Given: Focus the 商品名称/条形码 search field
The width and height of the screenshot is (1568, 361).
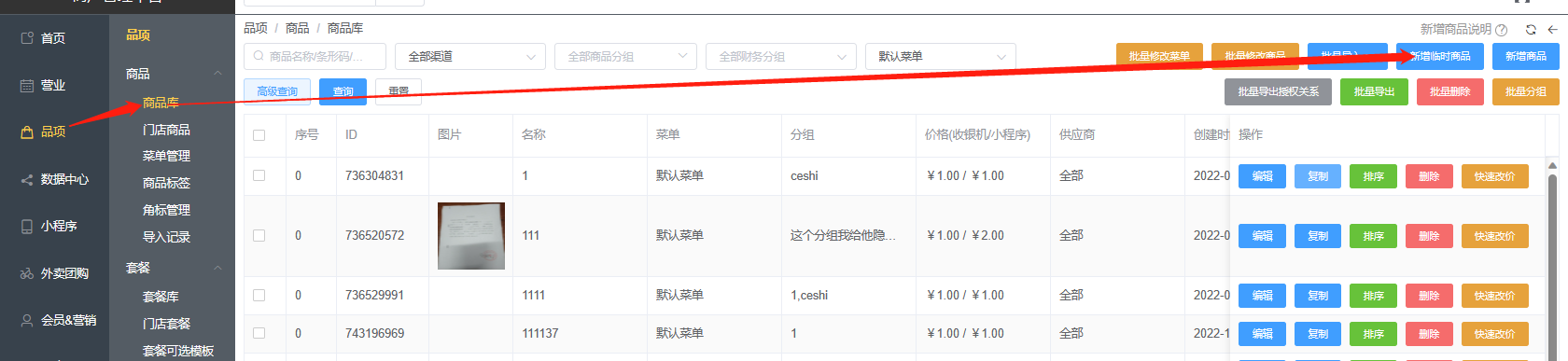Looking at the screenshot, I should point(315,57).
